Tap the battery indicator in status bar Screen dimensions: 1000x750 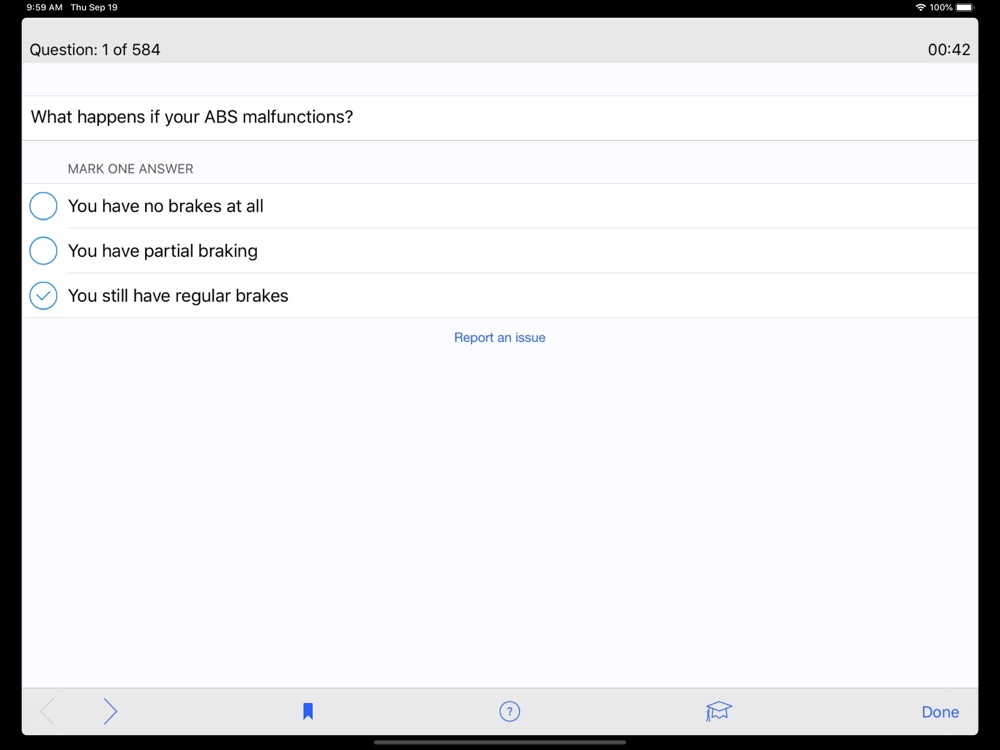pyautogui.click(x=966, y=8)
